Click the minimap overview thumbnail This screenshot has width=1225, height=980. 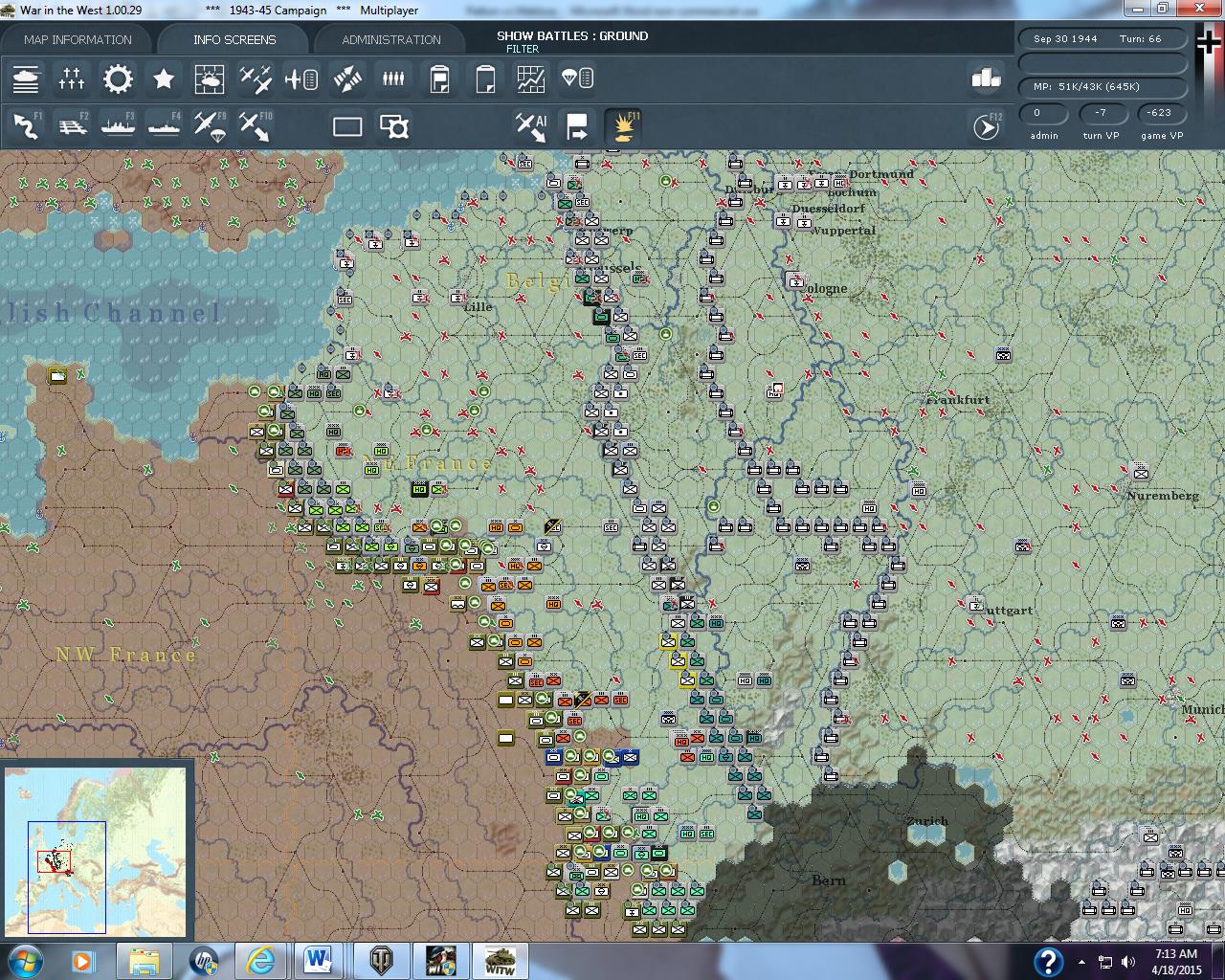pyautogui.click(x=96, y=851)
